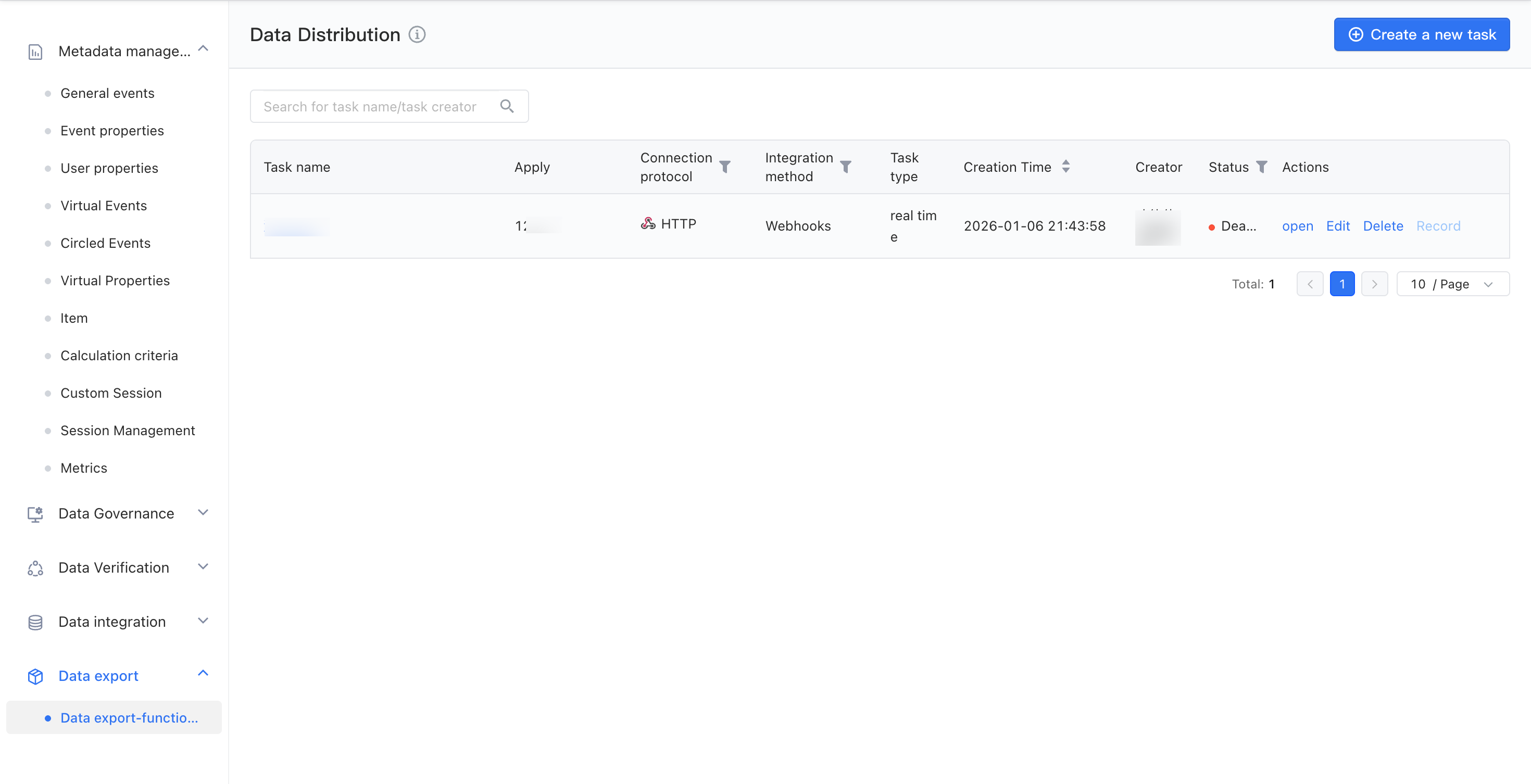Expand the Data Governance section
The width and height of the screenshot is (1531, 784).
pyautogui.click(x=203, y=513)
